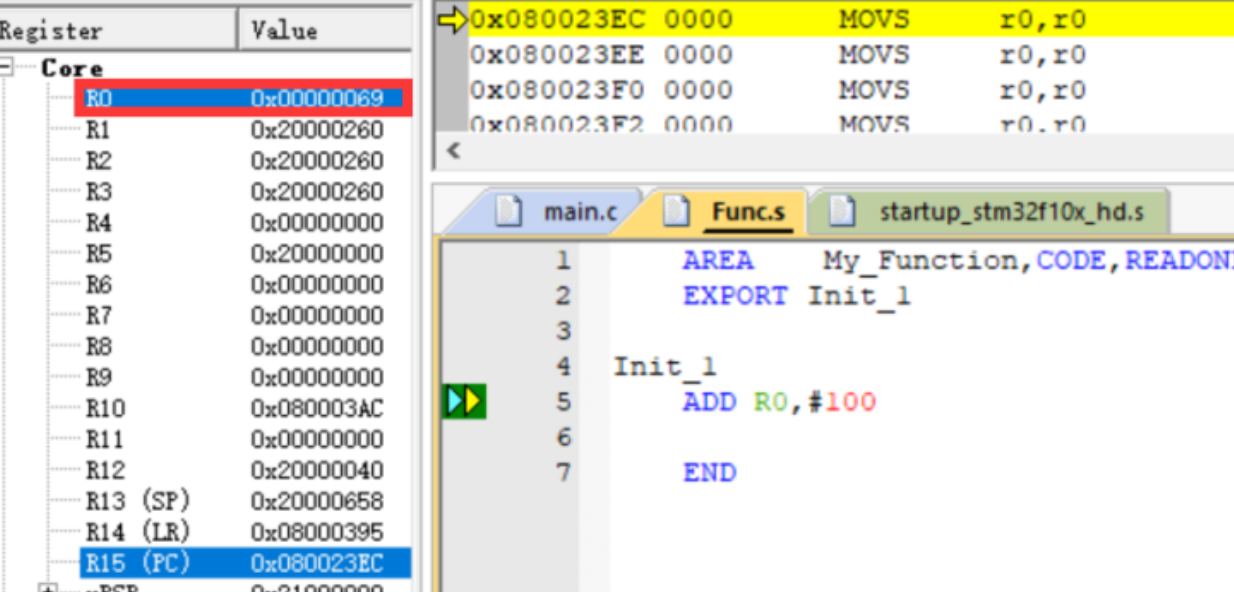Click the R10 value 0x080003AC
The image size is (1234, 592).
317,409
